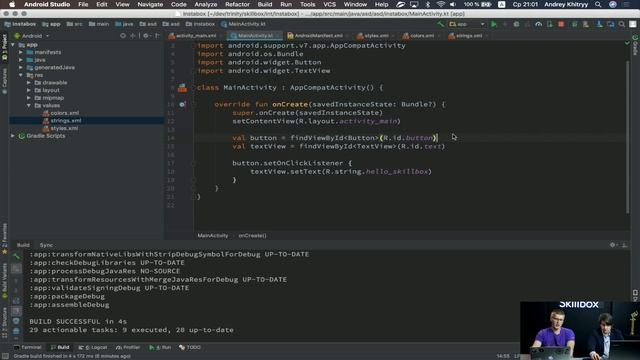640x360 pixels.
Task: Toggle the Project side panel tab
Action: pyautogui.click(x=4, y=47)
